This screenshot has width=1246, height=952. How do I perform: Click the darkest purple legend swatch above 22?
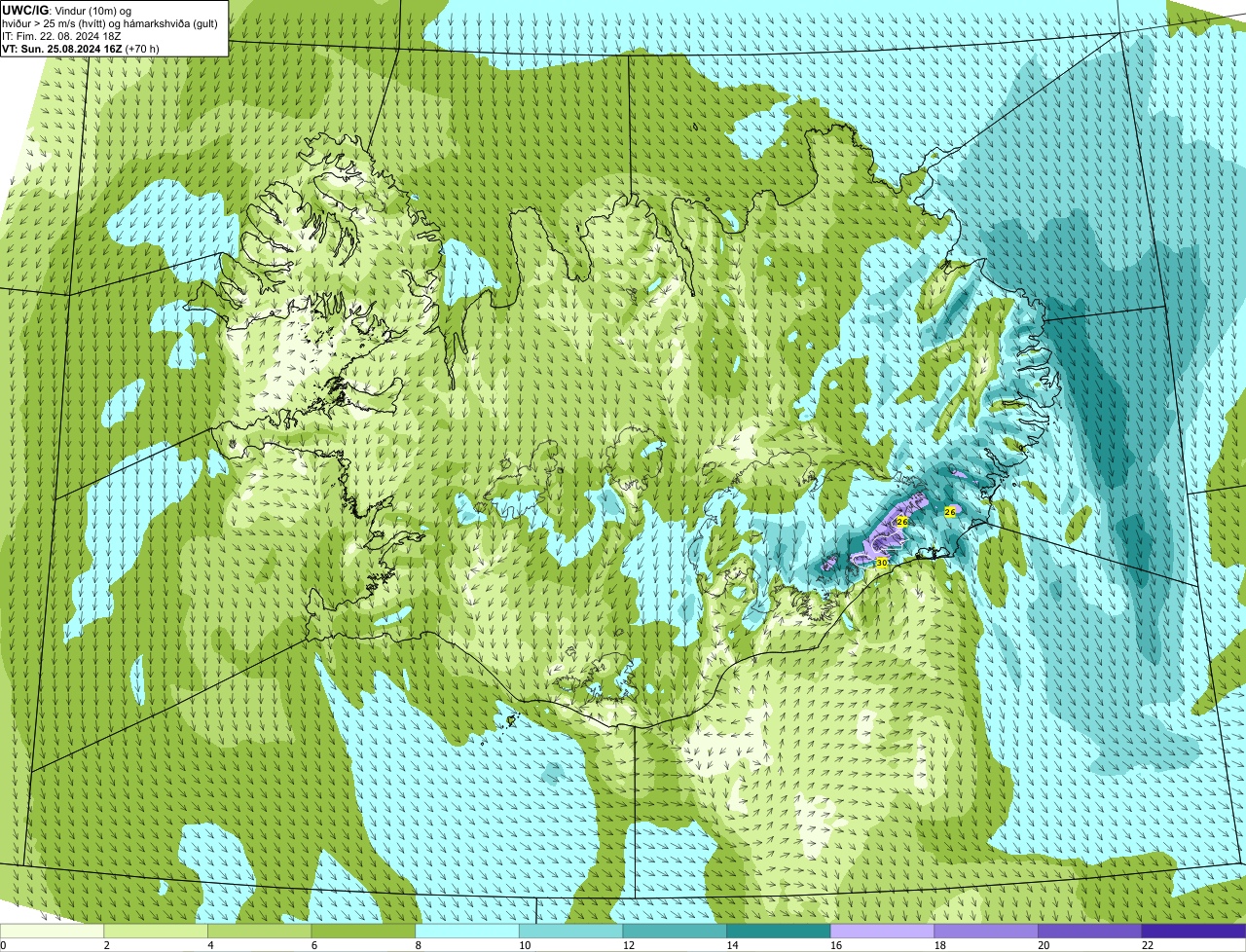[x=1193, y=932]
